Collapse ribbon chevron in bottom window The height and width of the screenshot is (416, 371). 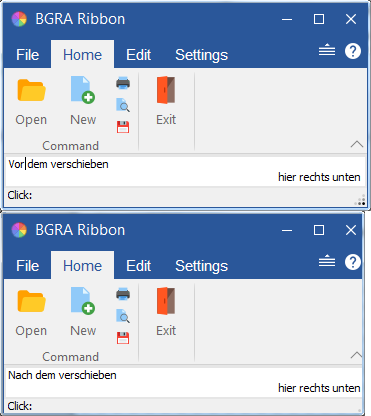pos(356,355)
